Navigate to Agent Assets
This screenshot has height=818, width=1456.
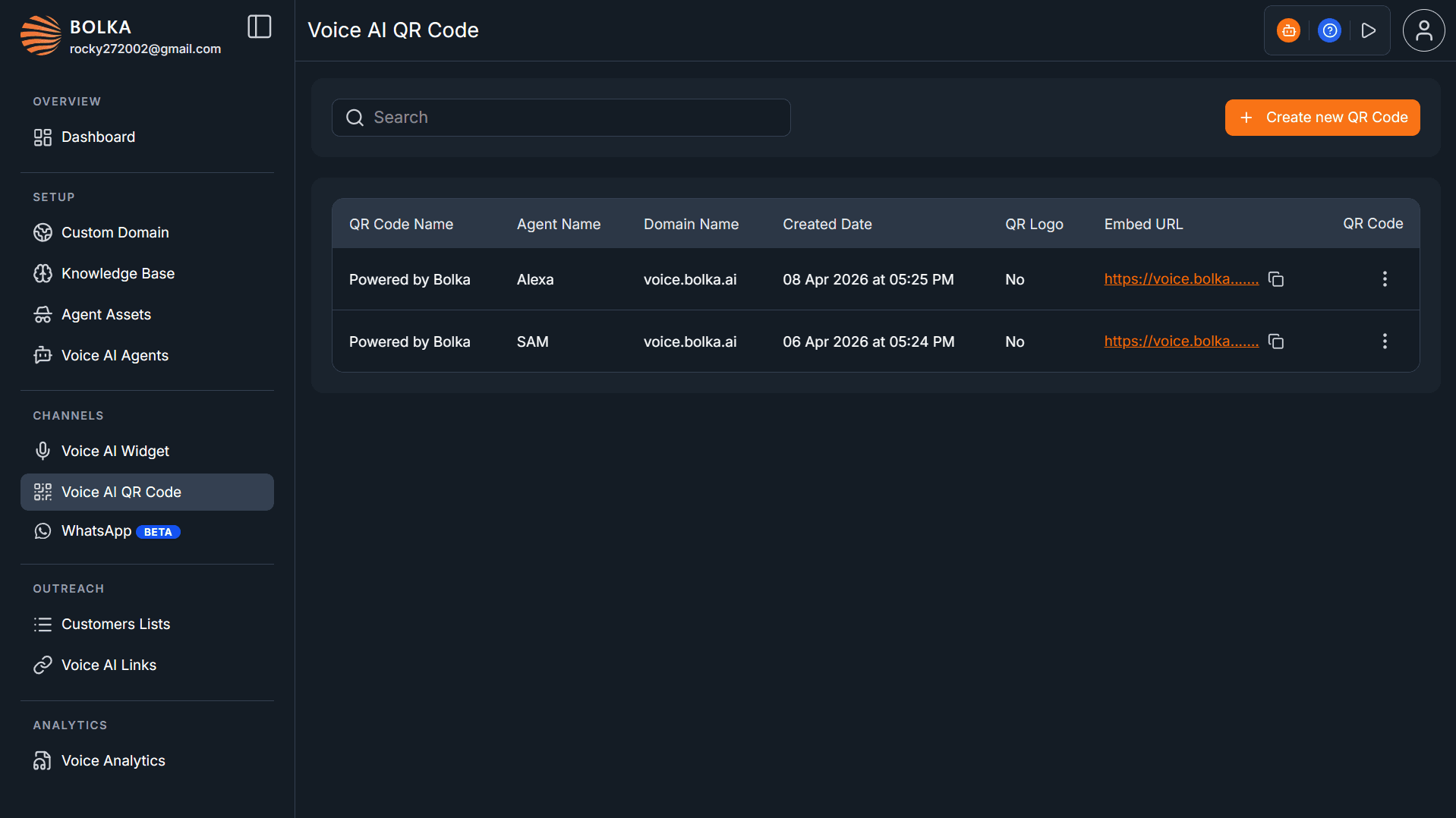coord(147,315)
